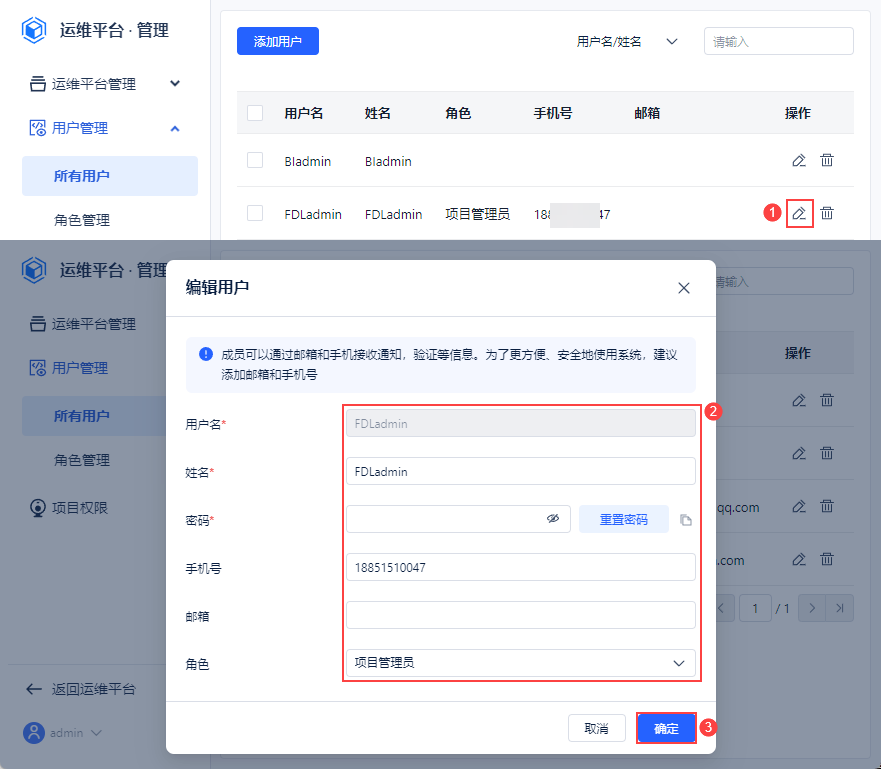Click the edit pencil in the dimmed '.com' row

click(799, 559)
